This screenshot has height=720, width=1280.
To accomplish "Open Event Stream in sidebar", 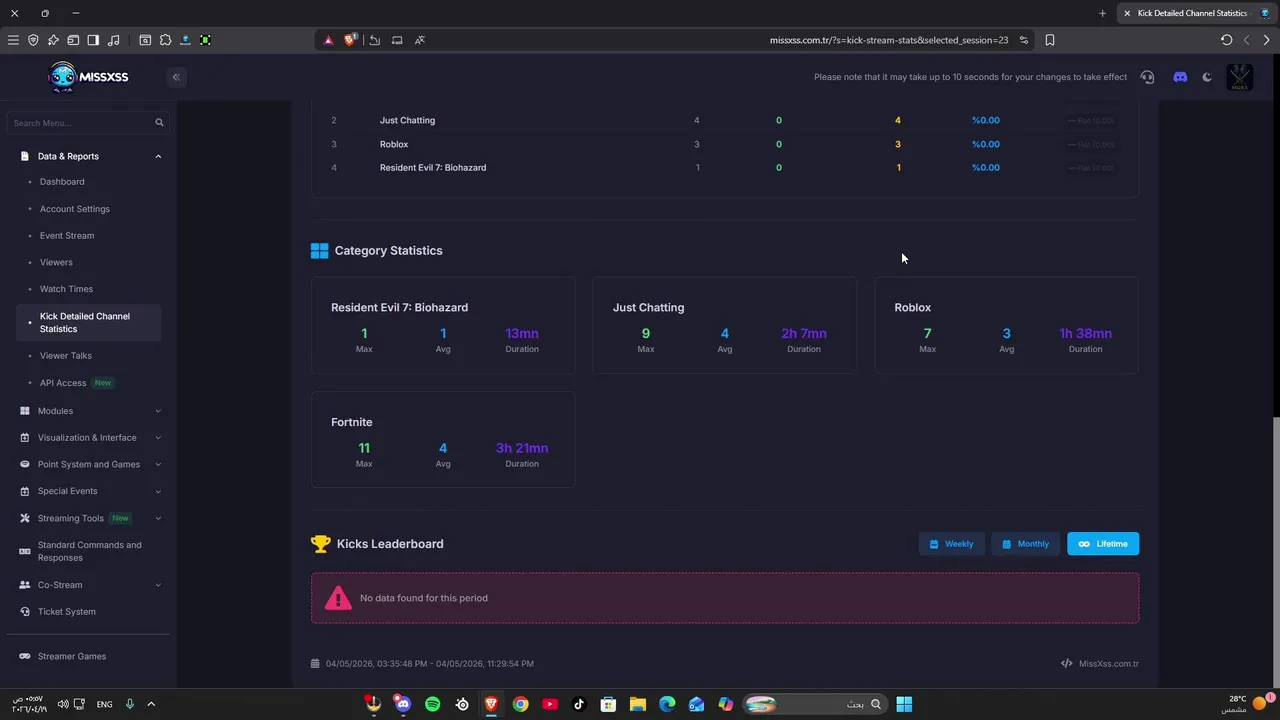I will coord(67,236).
